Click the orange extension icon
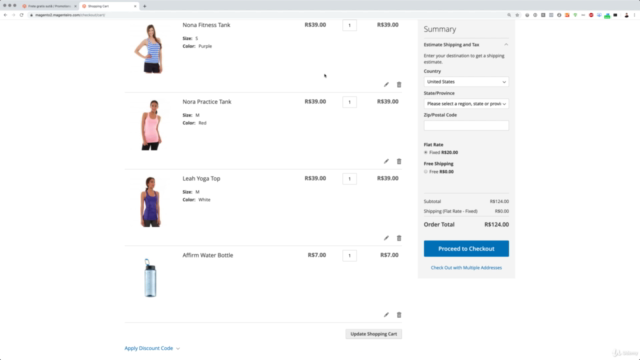This screenshot has height=360, width=640. tap(567, 15)
